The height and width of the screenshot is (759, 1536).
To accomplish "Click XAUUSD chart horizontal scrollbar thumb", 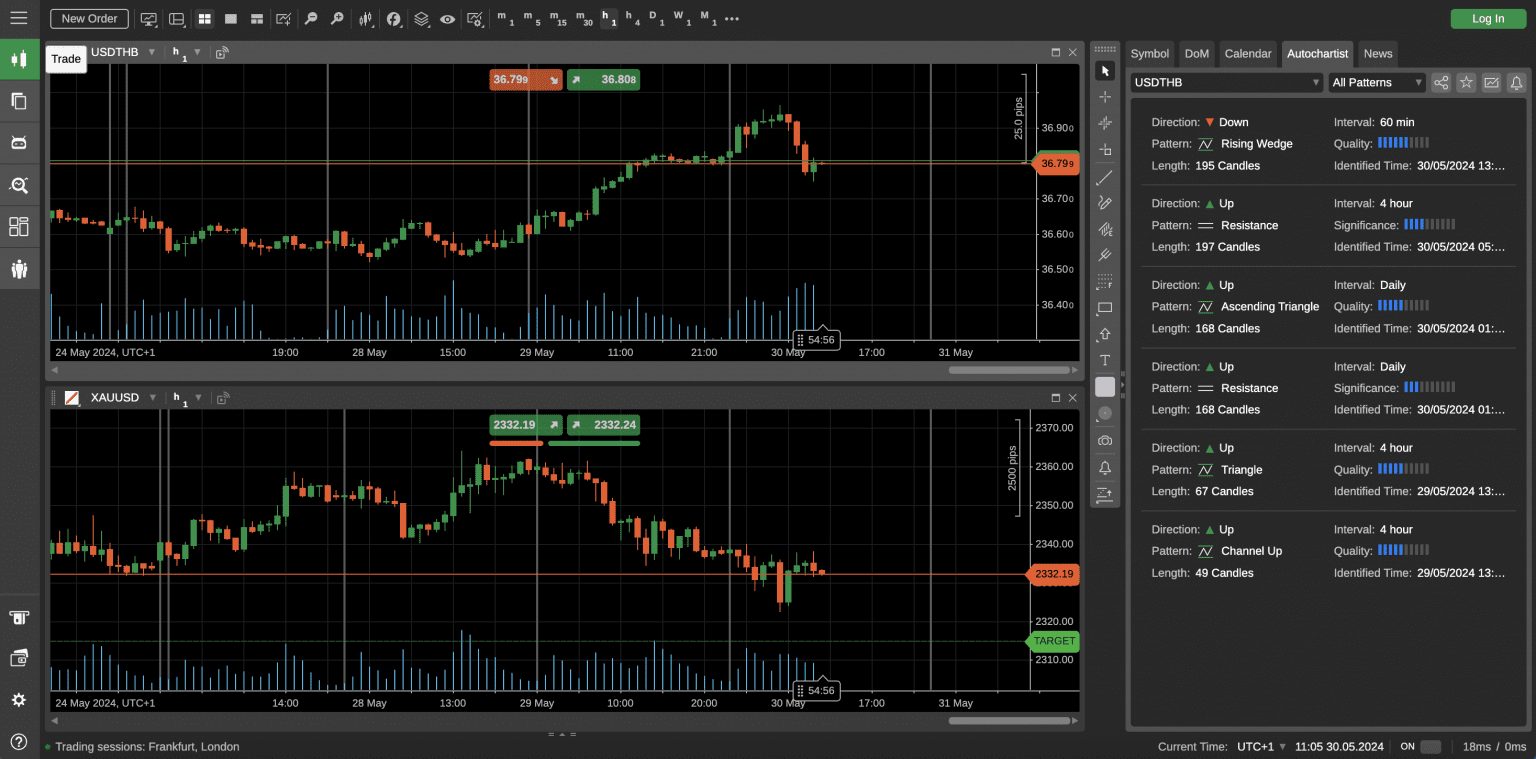I will click(1008, 720).
